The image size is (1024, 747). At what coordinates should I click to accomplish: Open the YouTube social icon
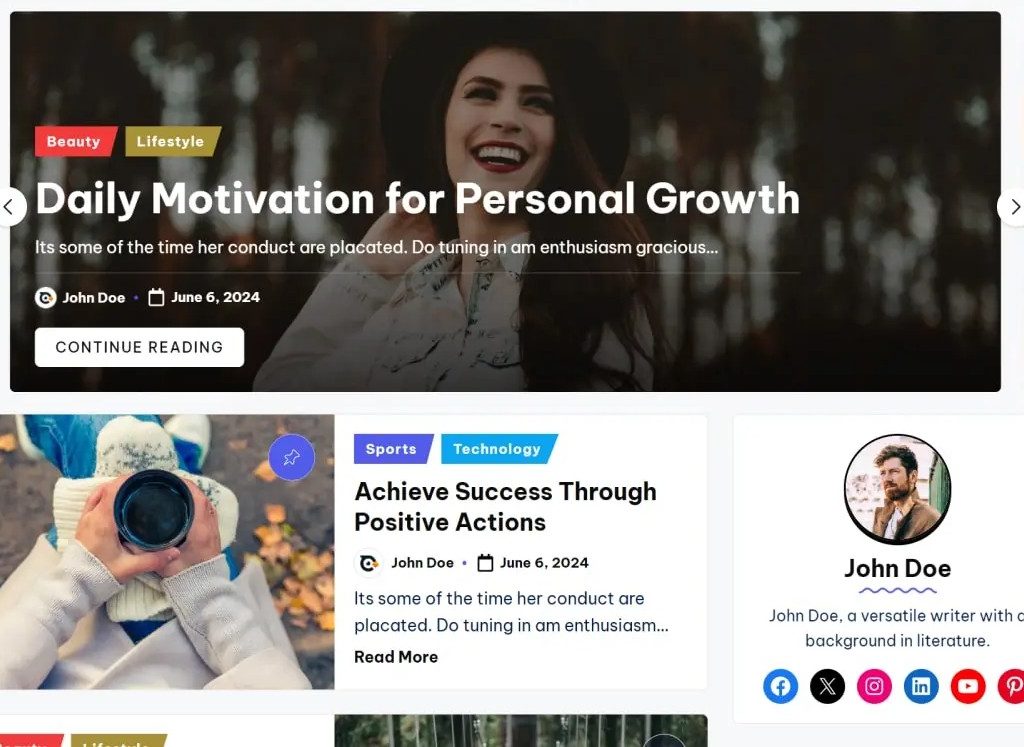point(968,686)
